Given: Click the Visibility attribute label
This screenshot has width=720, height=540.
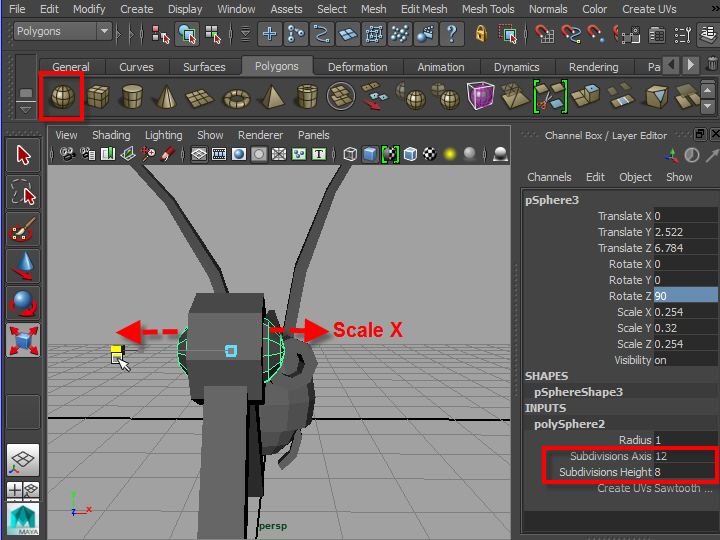Looking at the screenshot, I should pos(633,360).
